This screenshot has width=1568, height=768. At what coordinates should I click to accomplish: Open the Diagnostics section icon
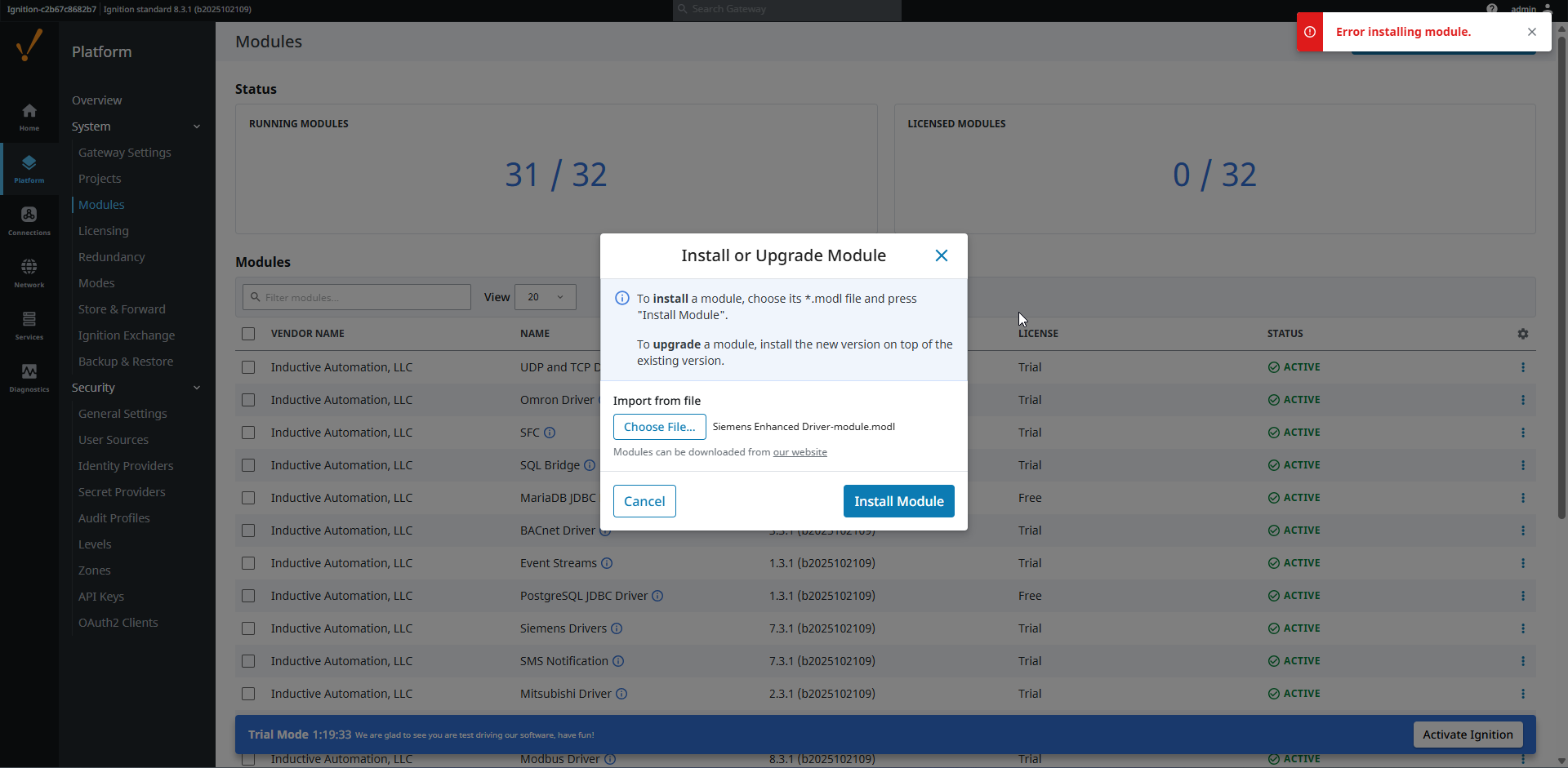[x=29, y=378]
